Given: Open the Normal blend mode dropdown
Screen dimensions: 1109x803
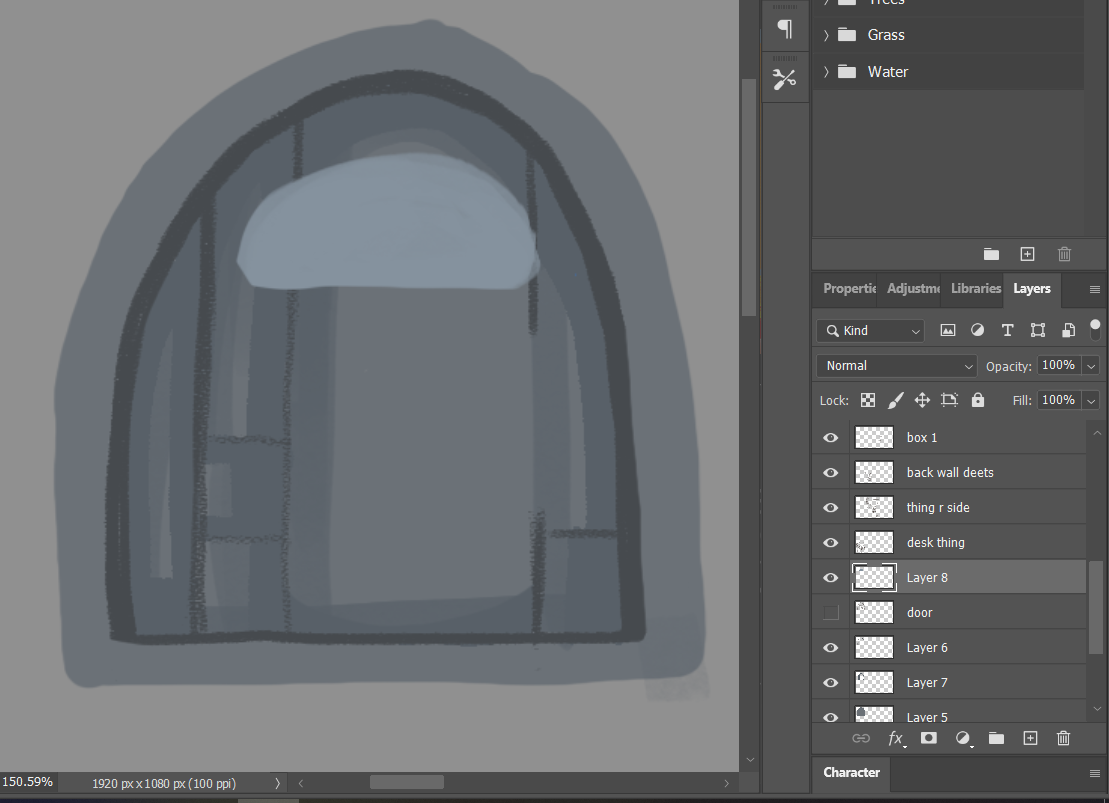Looking at the screenshot, I should [896, 366].
